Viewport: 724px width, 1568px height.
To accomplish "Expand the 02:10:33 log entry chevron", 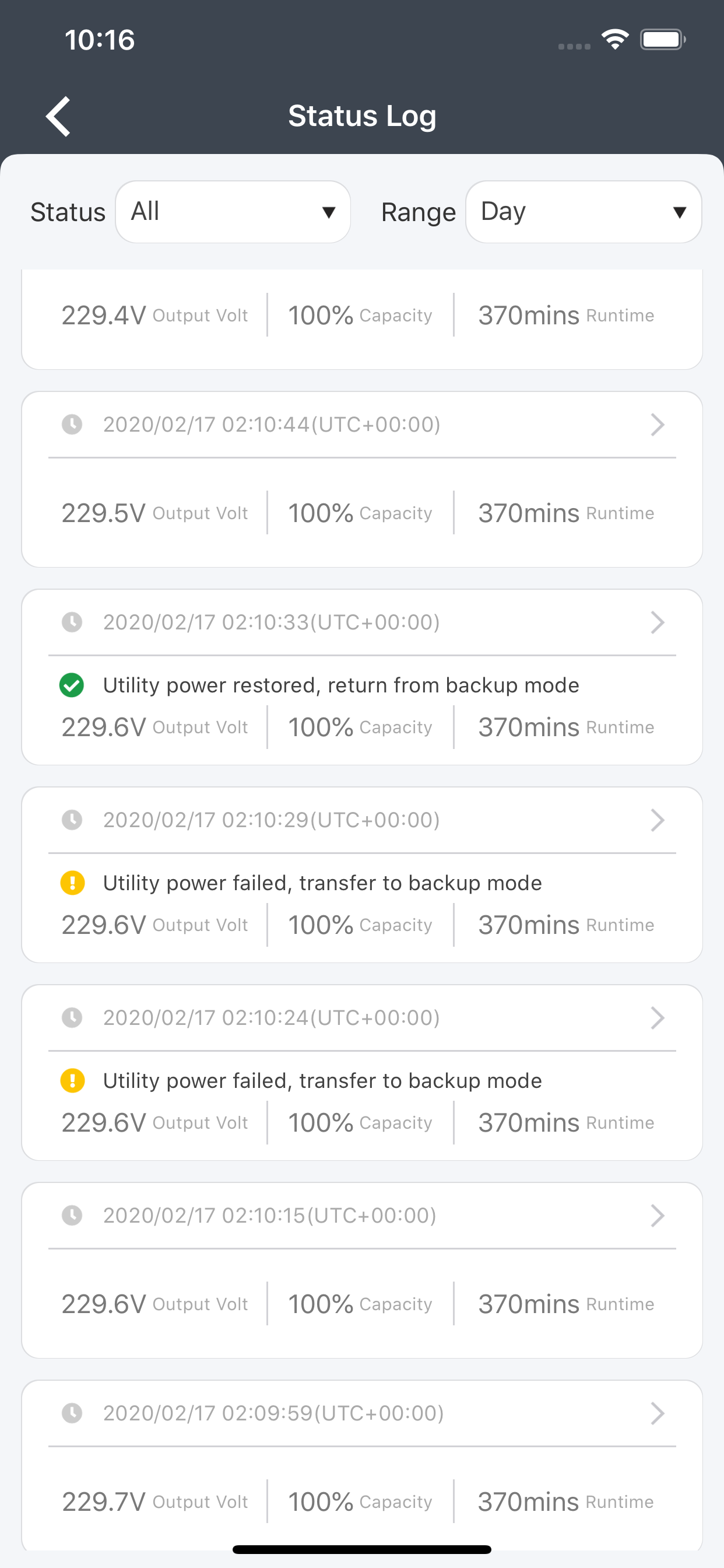I will [x=657, y=622].
